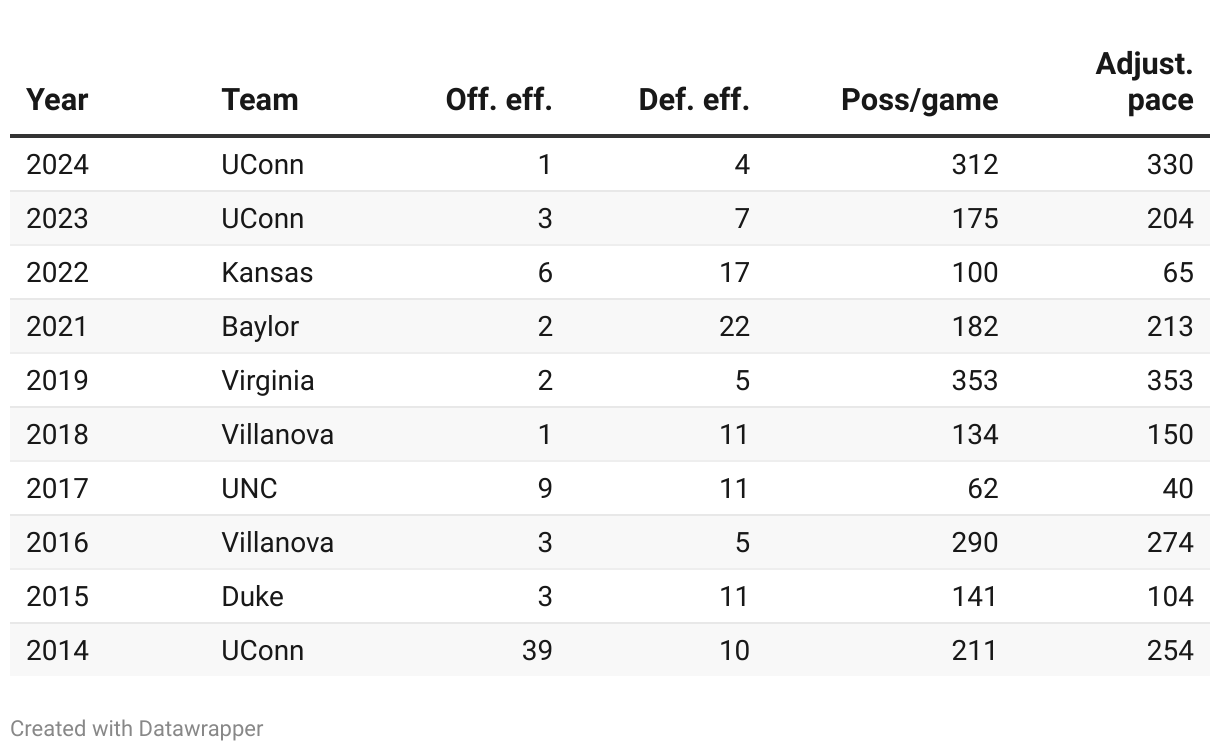Click the Kansas team cell

pyautogui.click(x=267, y=272)
